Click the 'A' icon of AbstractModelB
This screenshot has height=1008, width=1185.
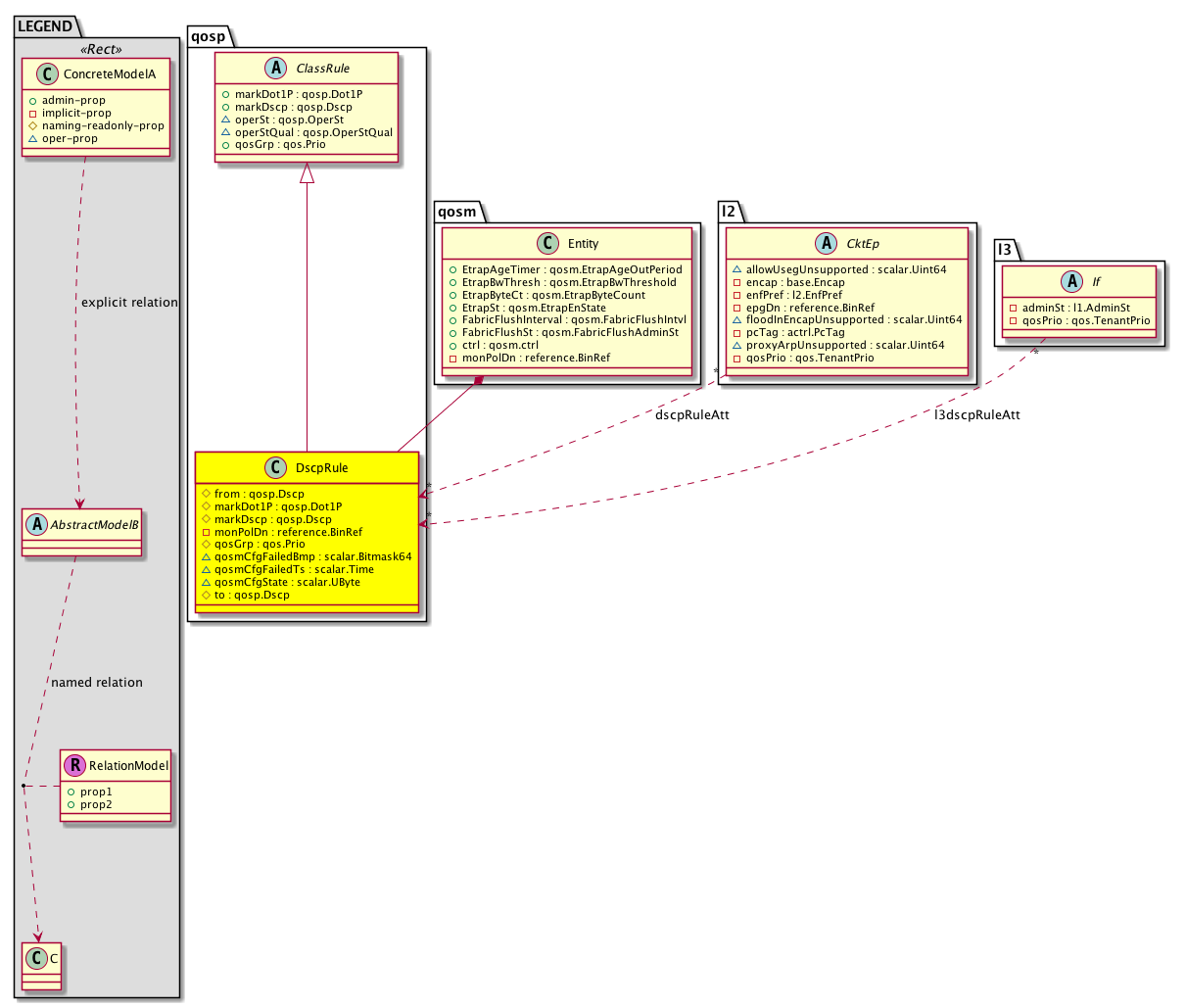(x=37, y=524)
